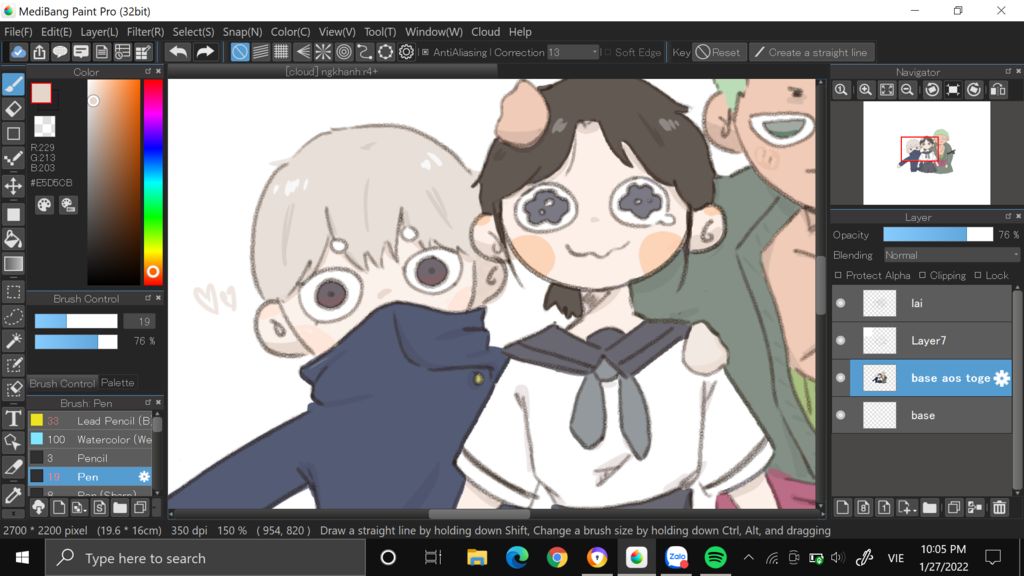
Task: Open the add-brush dropdown in Brush panel
Action: (78, 507)
